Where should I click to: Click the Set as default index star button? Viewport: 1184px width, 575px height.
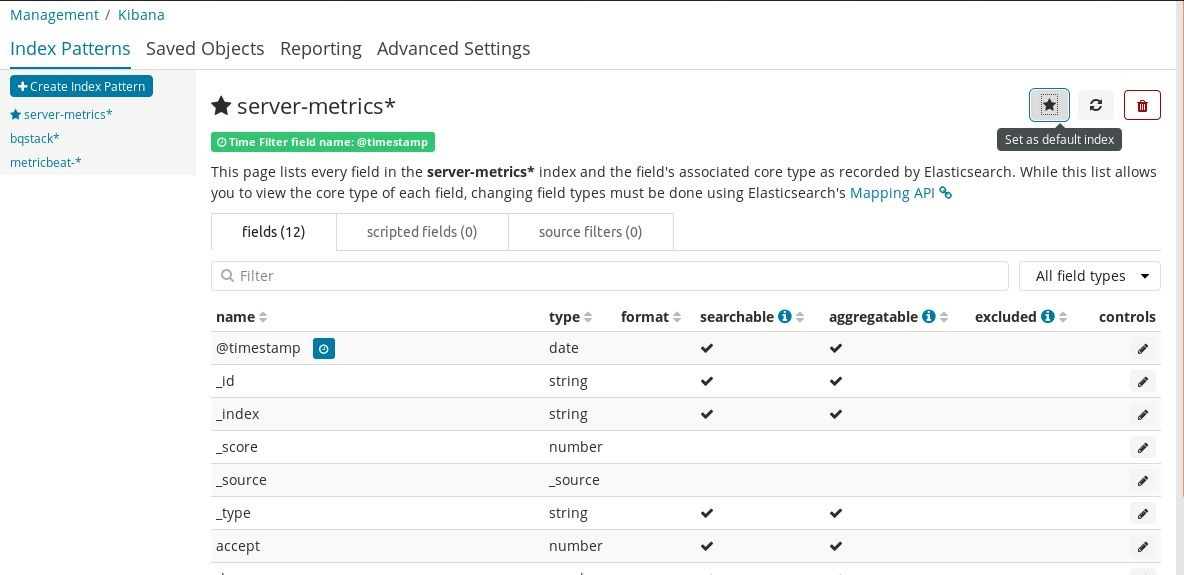pos(1049,104)
